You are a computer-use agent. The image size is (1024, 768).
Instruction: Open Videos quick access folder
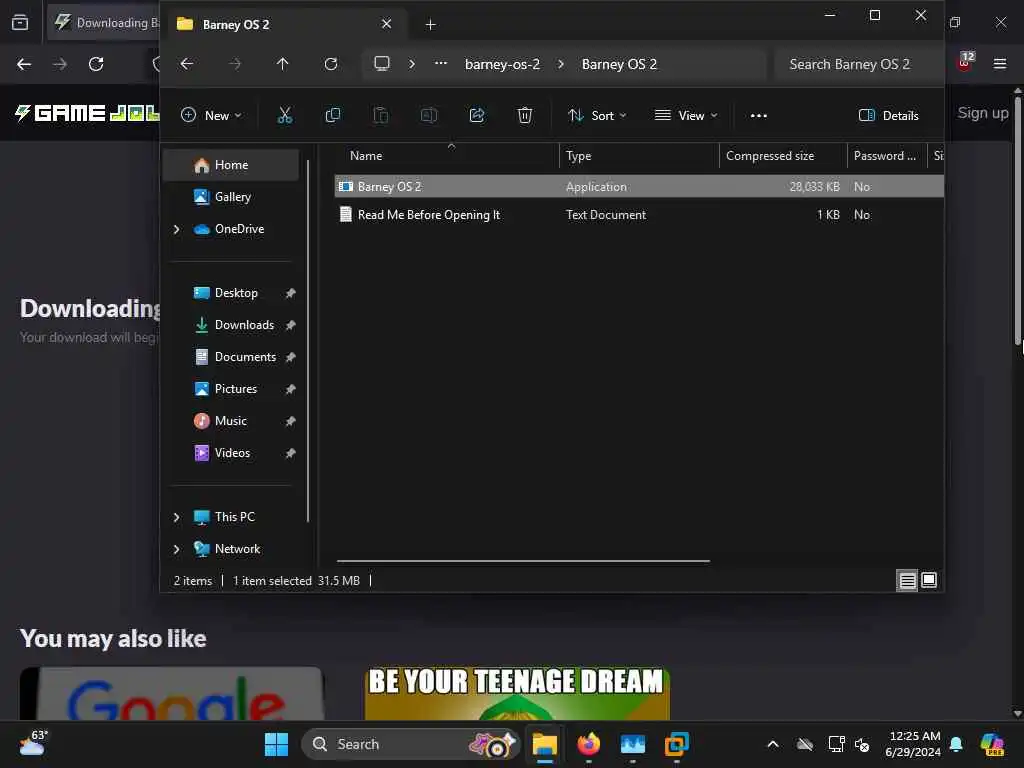coord(231,453)
